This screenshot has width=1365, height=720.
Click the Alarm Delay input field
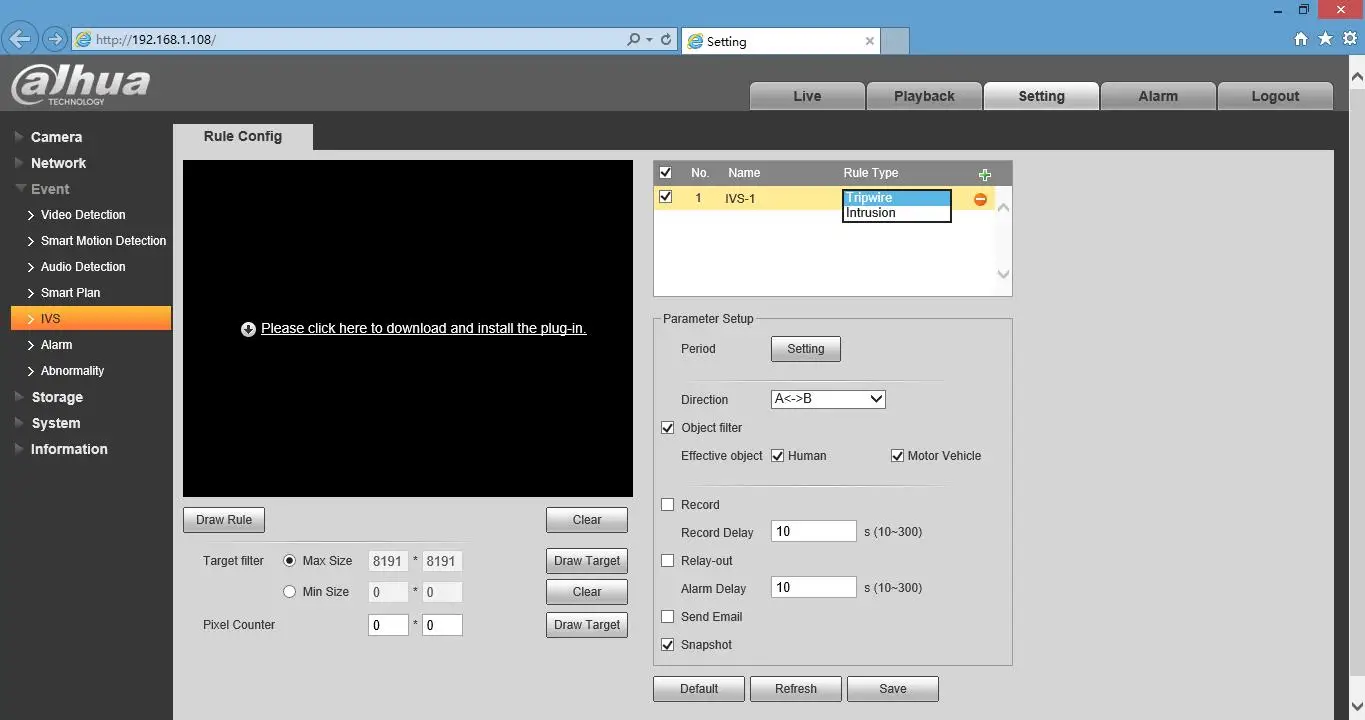(814, 587)
